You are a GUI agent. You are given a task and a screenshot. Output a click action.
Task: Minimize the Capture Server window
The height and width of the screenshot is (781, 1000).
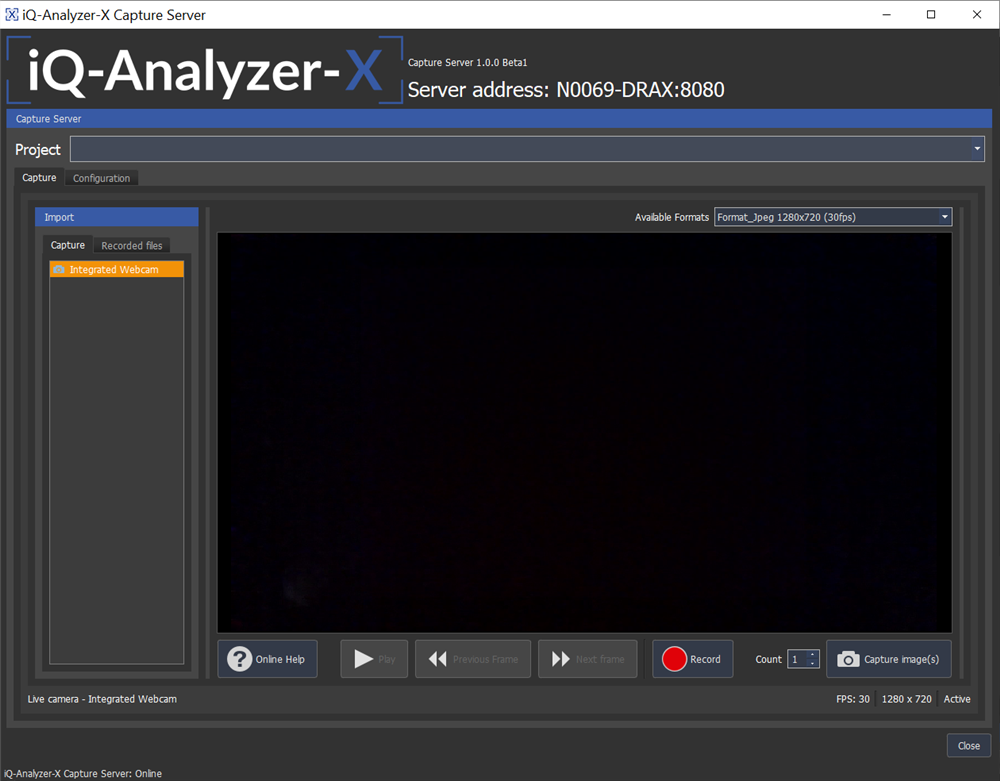pyautogui.click(x=886, y=15)
